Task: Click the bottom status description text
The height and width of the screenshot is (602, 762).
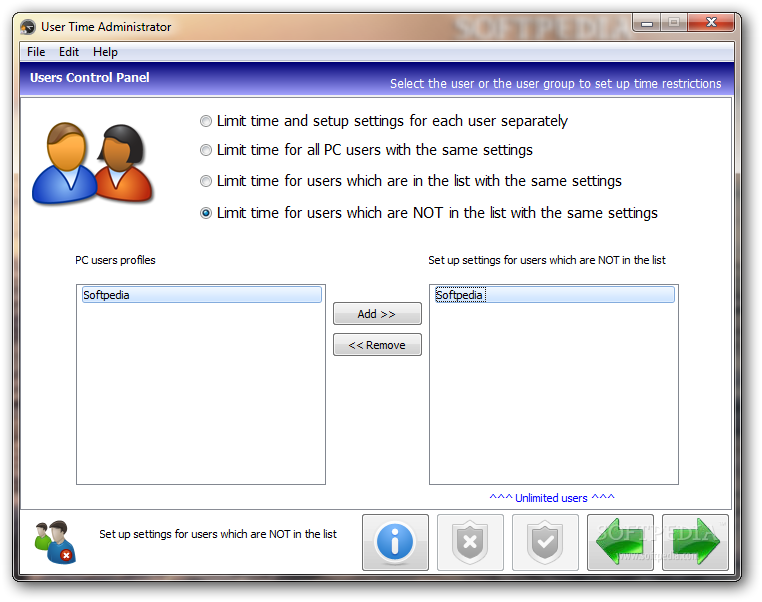Action: pyautogui.click(x=218, y=534)
